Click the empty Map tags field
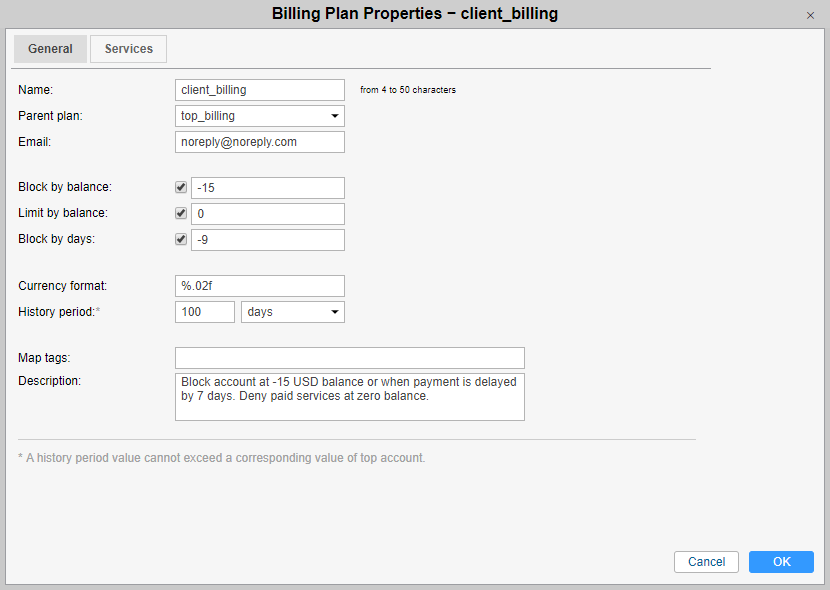This screenshot has width=830, height=590. click(x=350, y=358)
